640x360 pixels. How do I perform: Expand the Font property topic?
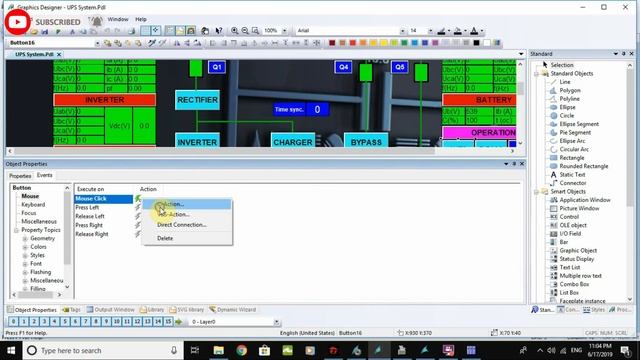click(25, 264)
